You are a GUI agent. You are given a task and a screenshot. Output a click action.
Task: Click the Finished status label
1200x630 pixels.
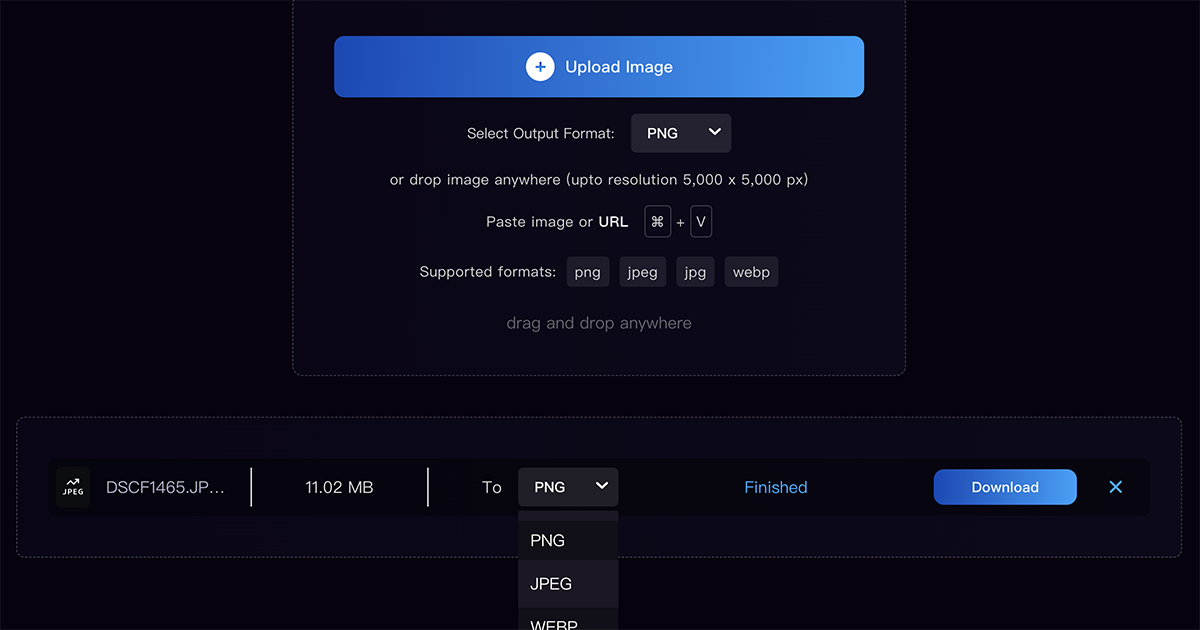pos(776,487)
